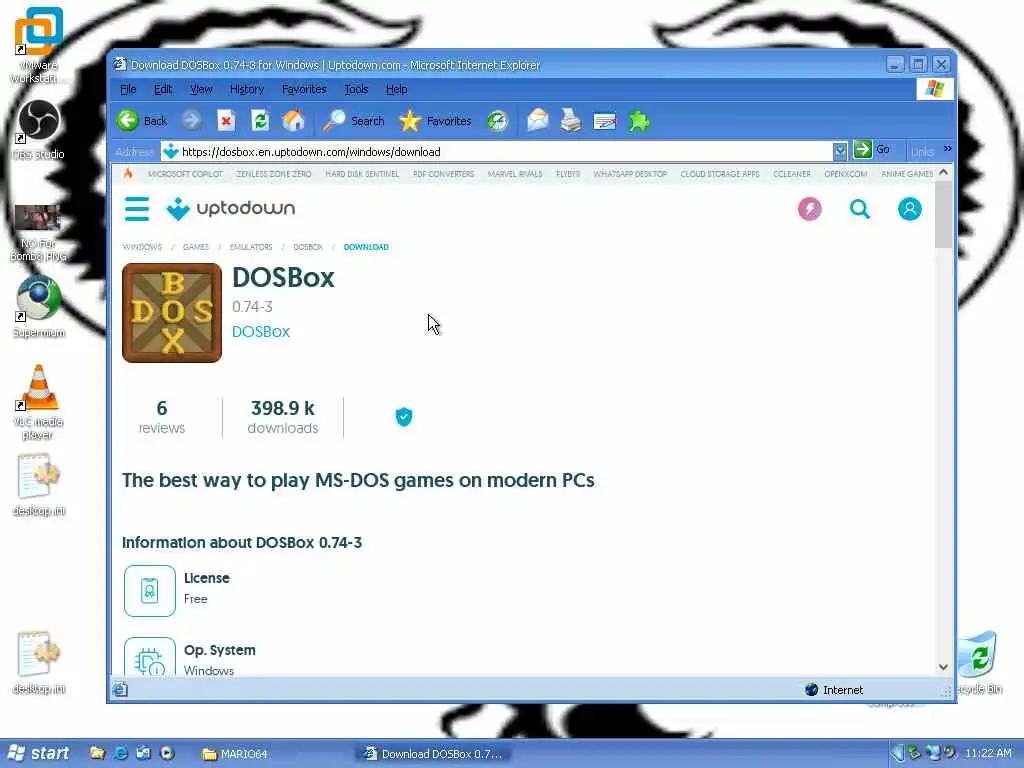
Task: Click the DOSBox app icon image
Action: click(x=172, y=313)
